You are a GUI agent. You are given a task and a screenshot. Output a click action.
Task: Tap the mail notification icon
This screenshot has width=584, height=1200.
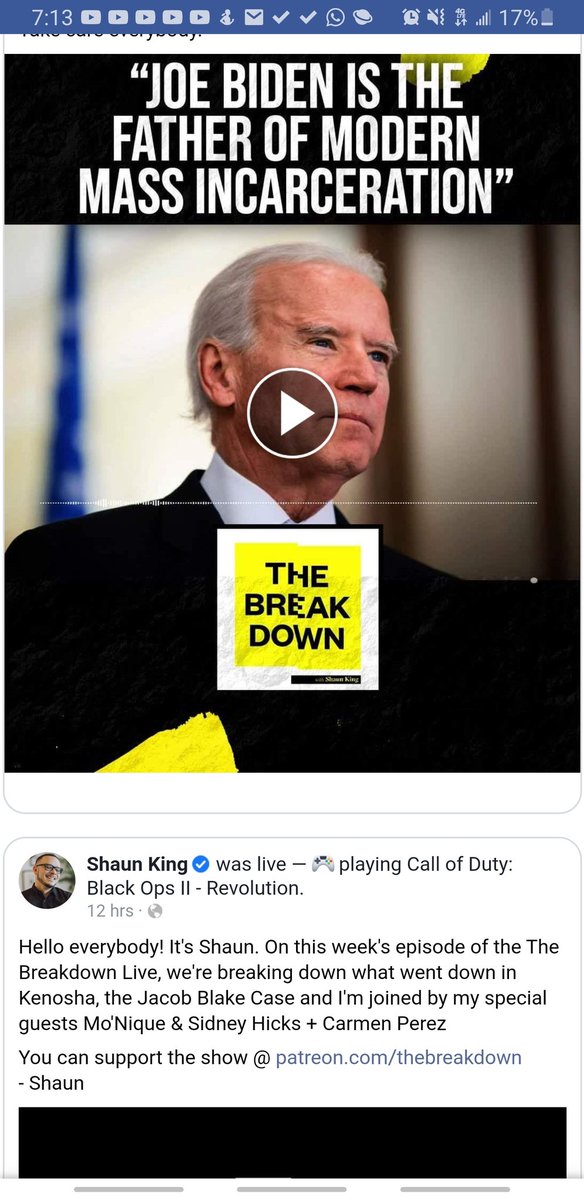click(x=255, y=17)
